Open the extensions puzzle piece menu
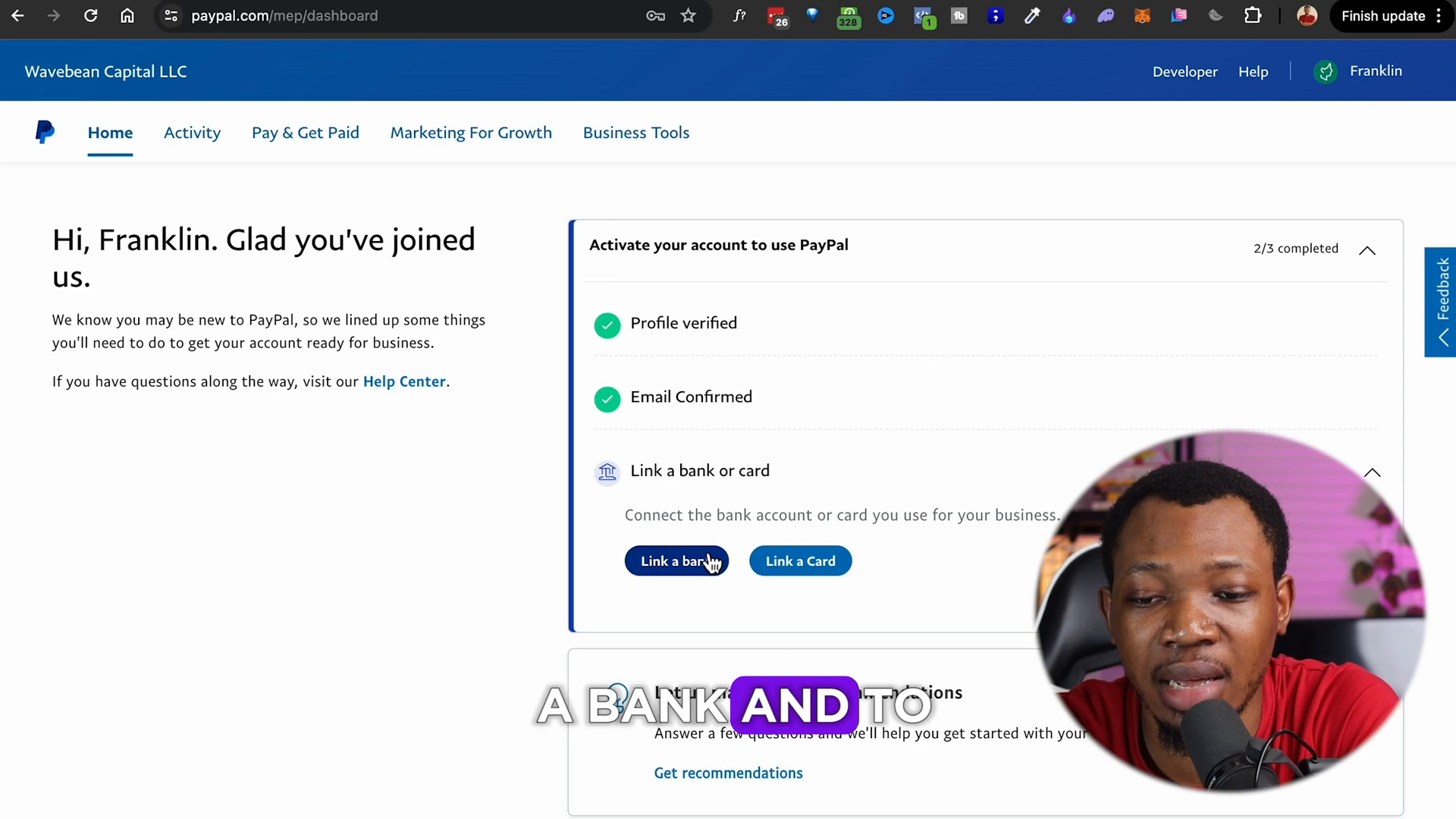Viewport: 1456px width, 819px height. 1253,16
